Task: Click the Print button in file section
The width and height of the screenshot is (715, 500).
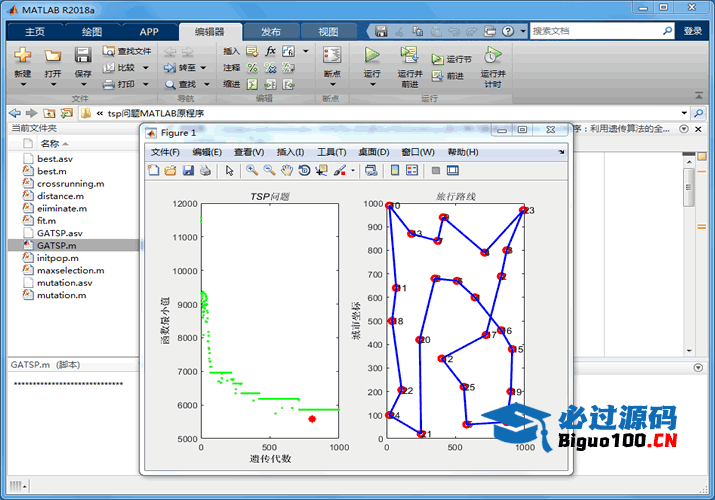Action: click(x=119, y=84)
